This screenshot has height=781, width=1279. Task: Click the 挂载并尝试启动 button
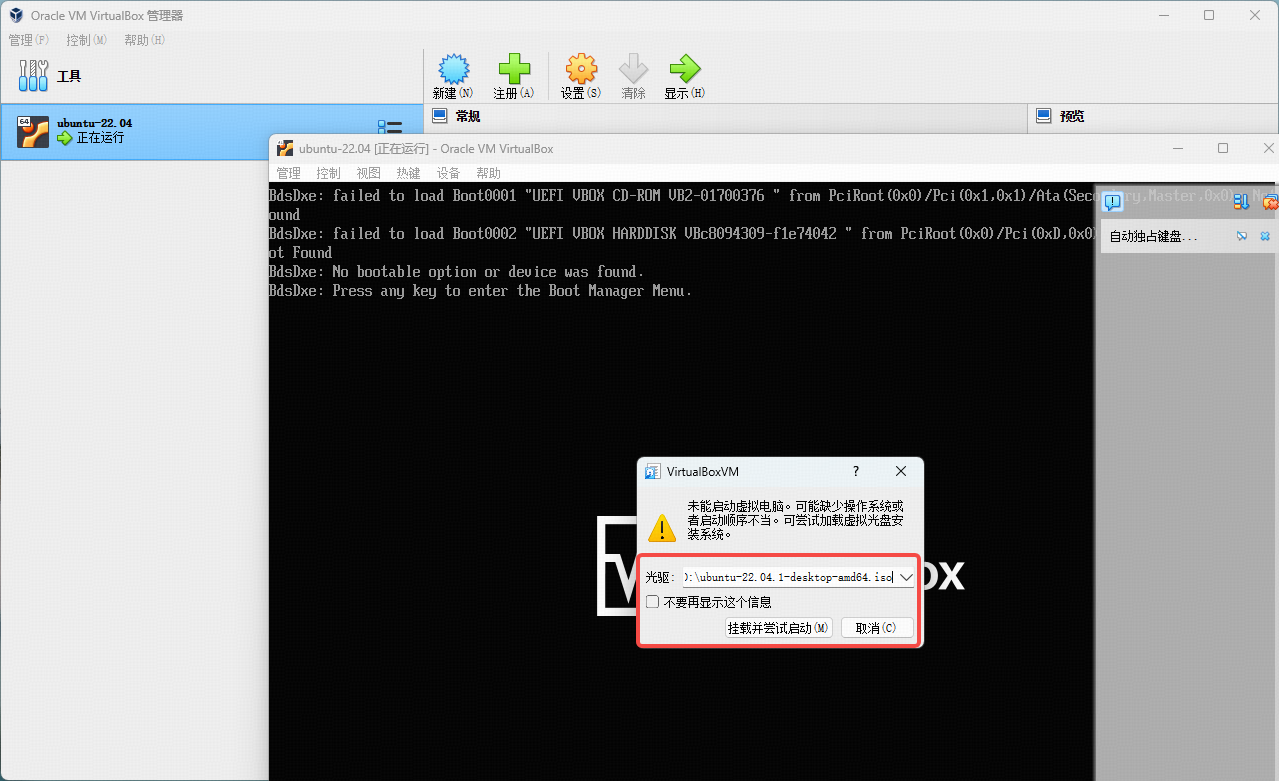[x=778, y=628]
